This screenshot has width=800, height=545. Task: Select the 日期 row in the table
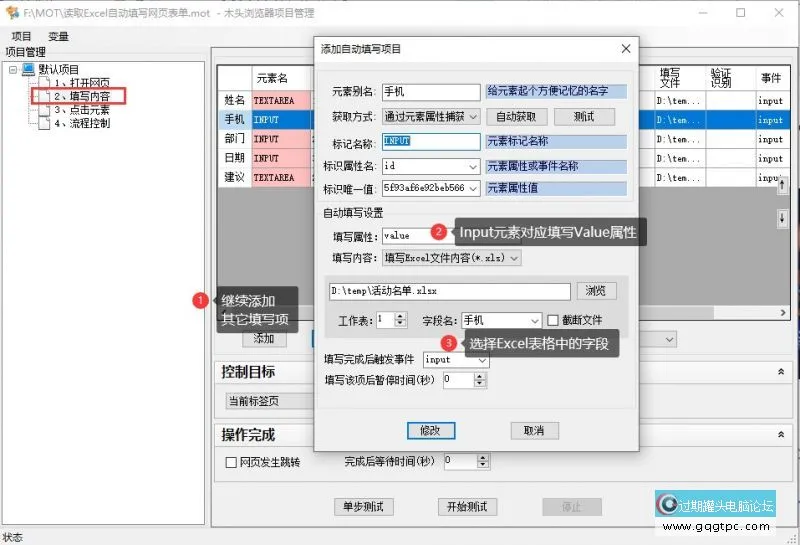pyautogui.click(x=235, y=158)
